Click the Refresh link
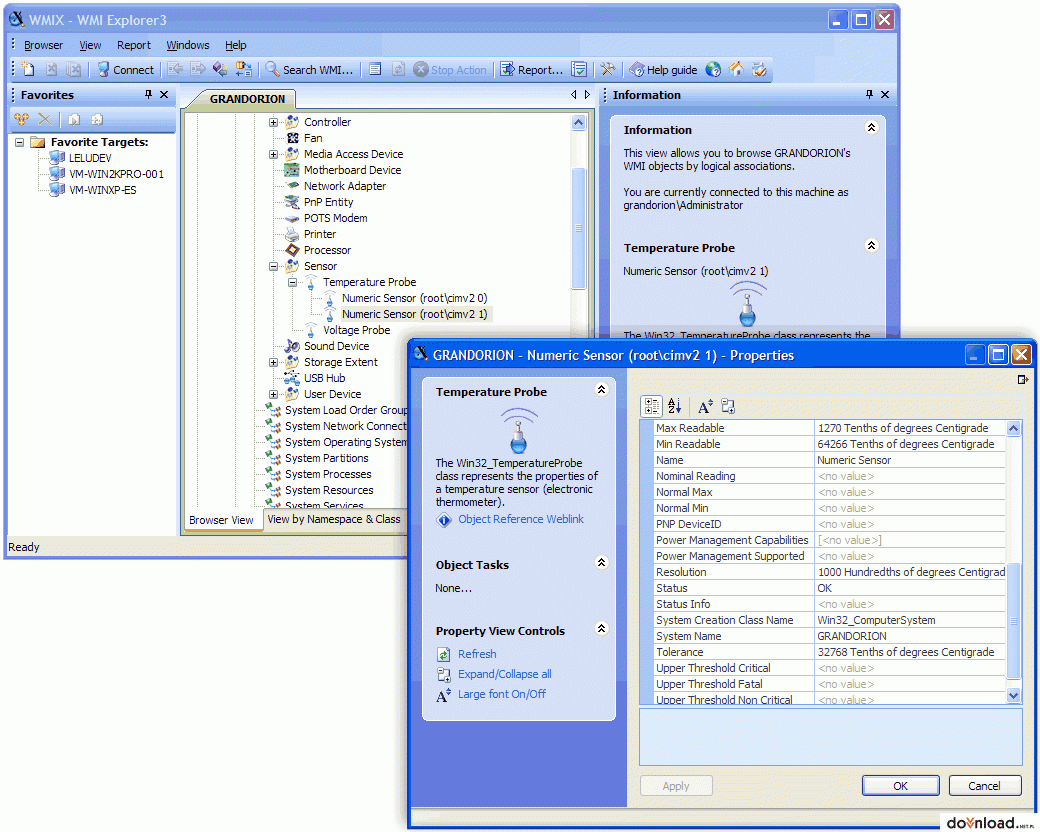The width and height of the screenshot is (1040, 832). coord(477,654)
